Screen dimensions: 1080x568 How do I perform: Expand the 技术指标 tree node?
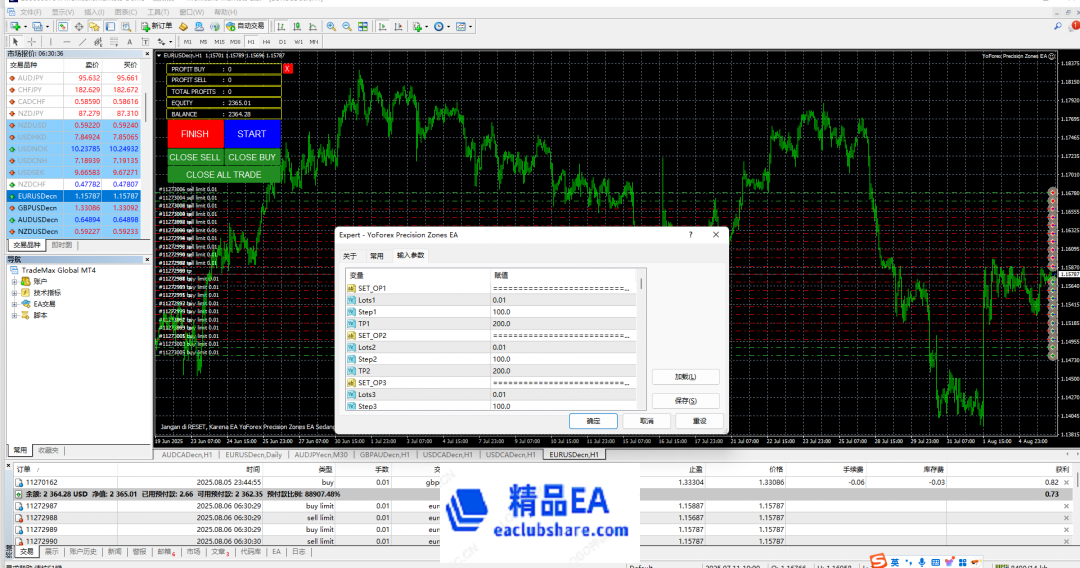[x=14, y=292]
